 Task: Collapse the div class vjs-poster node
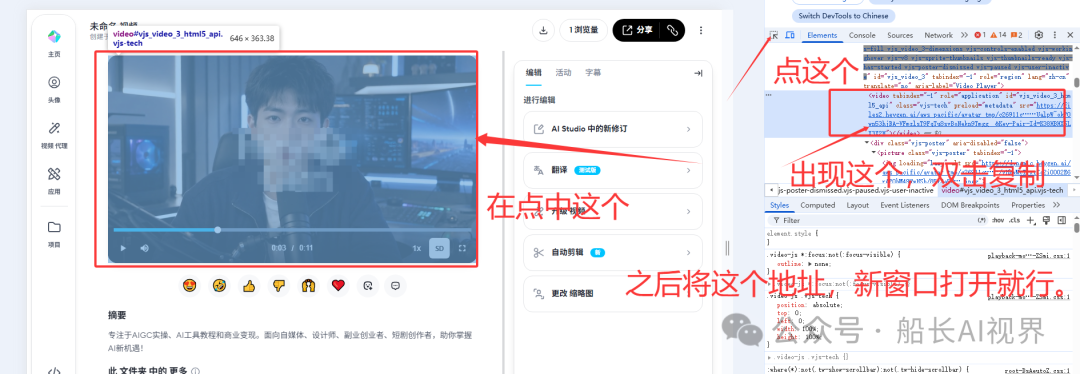tap(867, 143)
